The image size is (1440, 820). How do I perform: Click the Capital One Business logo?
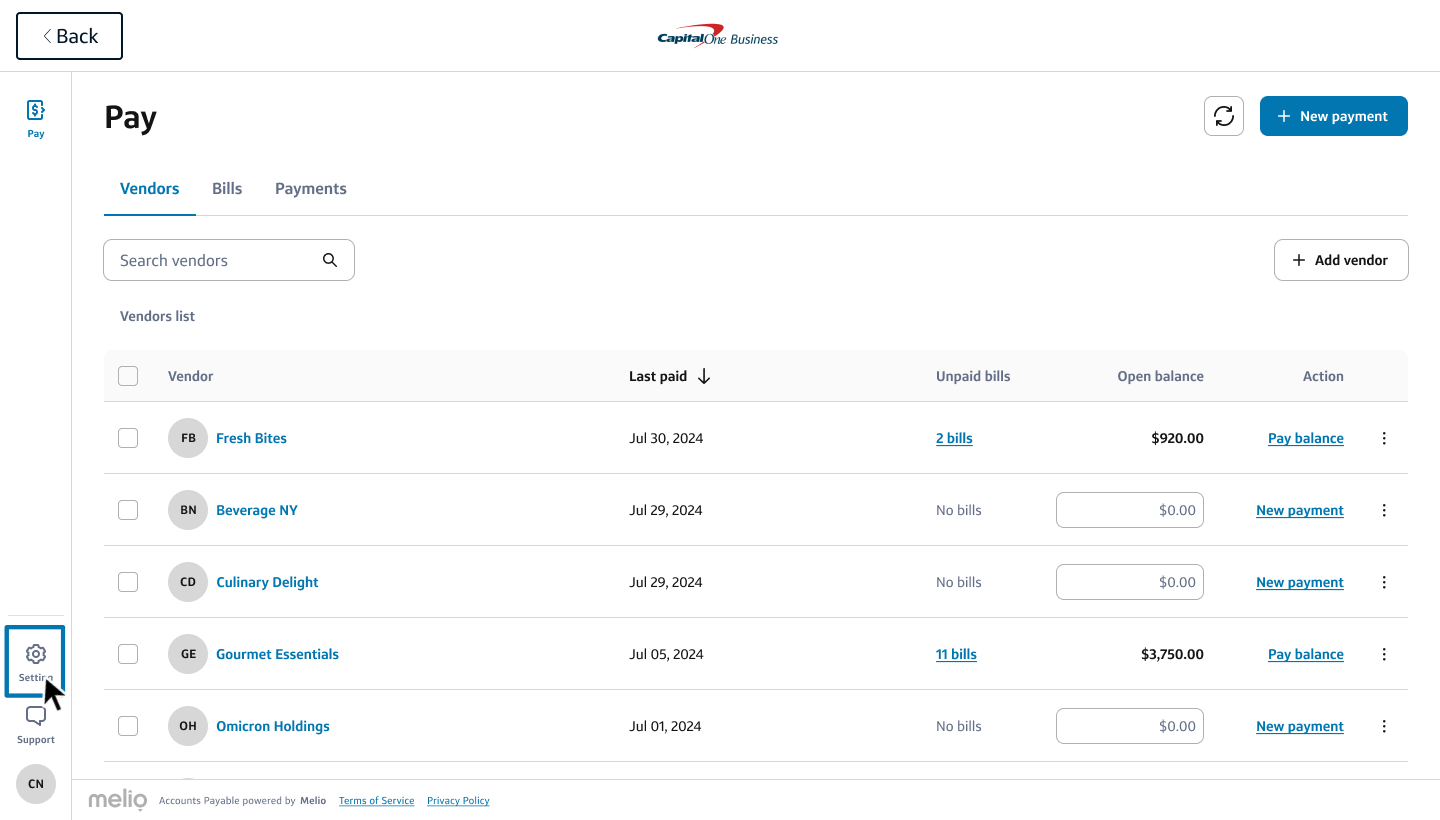point(718,37)
